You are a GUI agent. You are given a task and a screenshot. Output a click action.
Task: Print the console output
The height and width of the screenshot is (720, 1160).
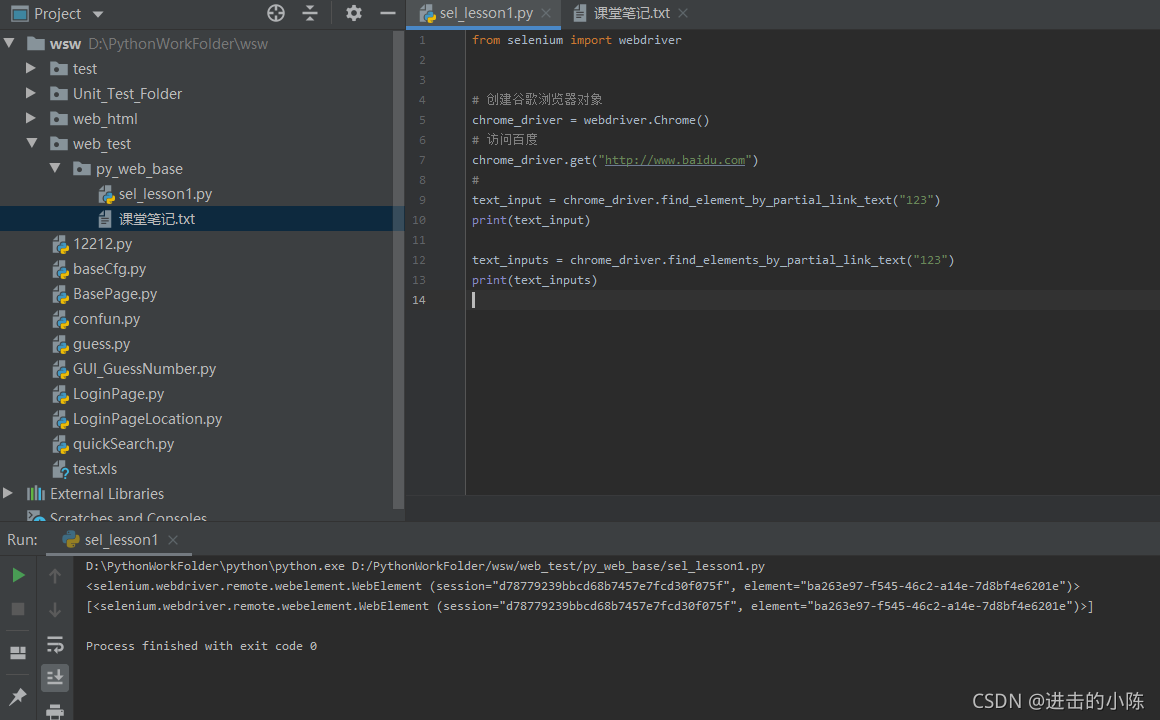[55, 712]
